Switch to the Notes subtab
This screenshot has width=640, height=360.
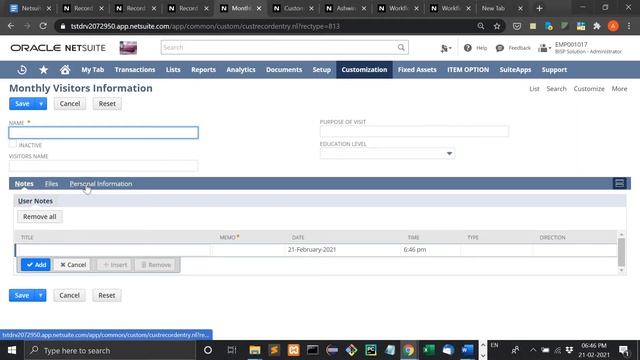24,184
